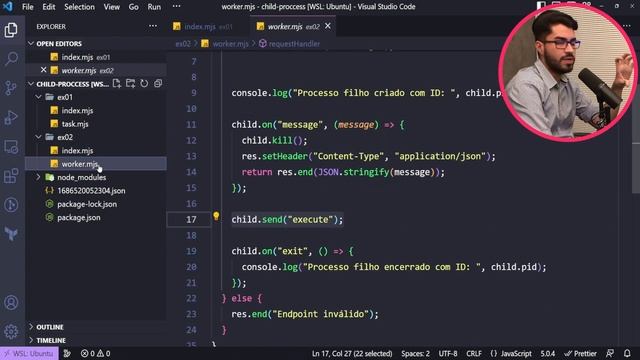The image size is (640, 360).
Task: Open Explorer more actions ellipsis
Action: (x=153, y=26)
